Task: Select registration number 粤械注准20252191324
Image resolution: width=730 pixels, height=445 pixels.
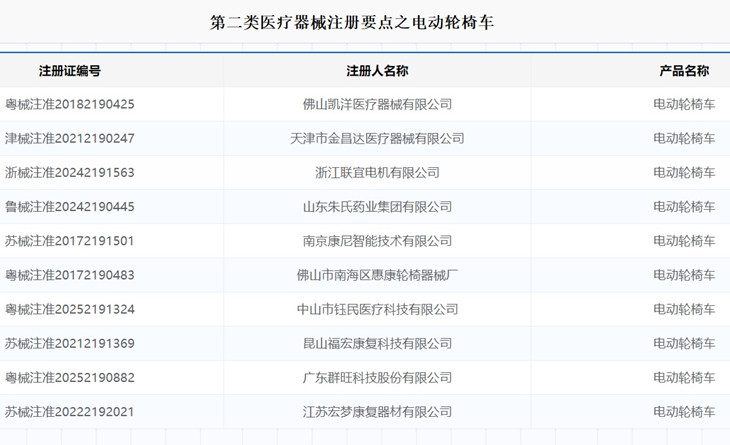Action: point(70,310)
